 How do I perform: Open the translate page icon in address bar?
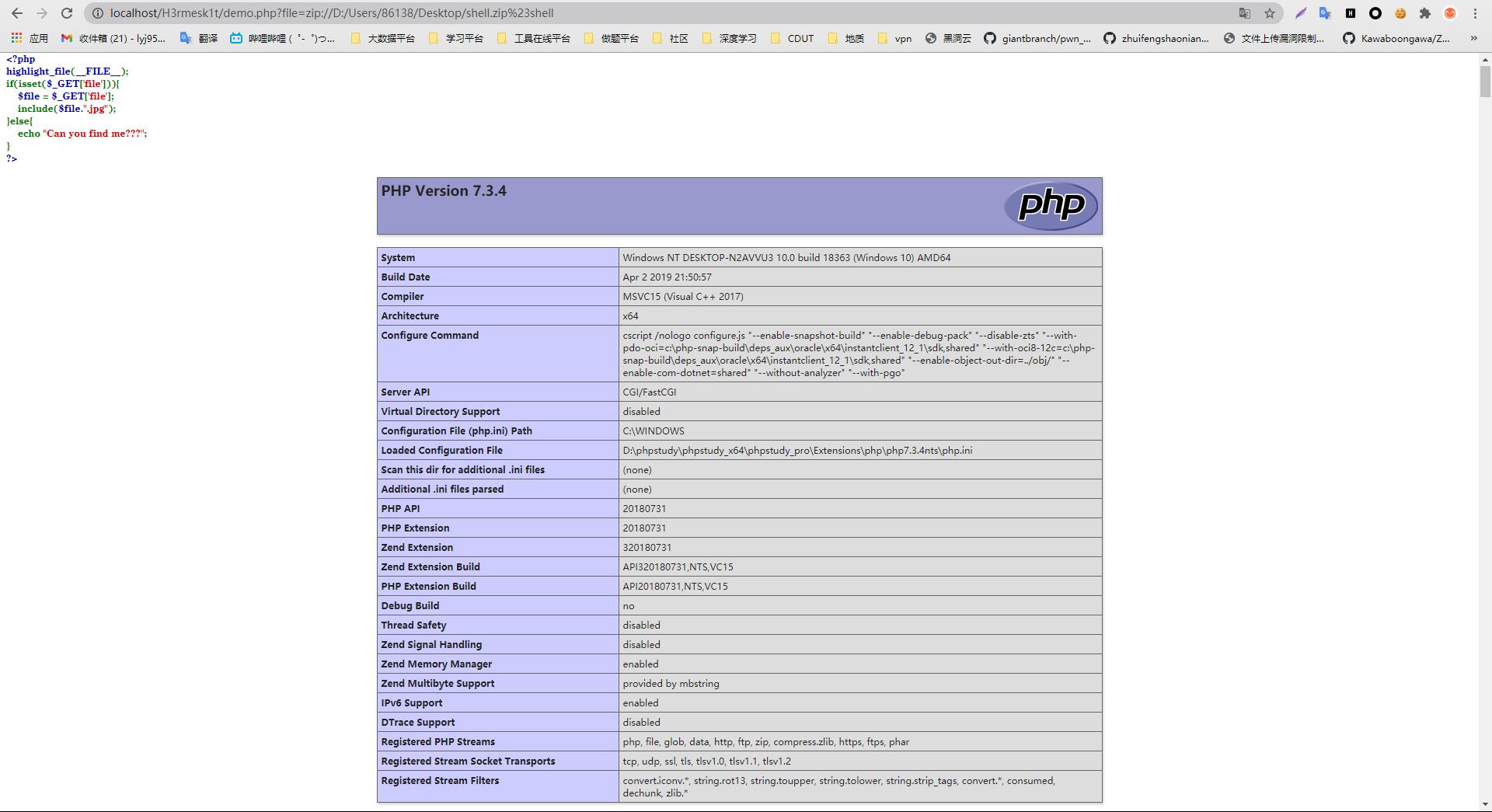pyautogui.click(x=1245, y=13)
